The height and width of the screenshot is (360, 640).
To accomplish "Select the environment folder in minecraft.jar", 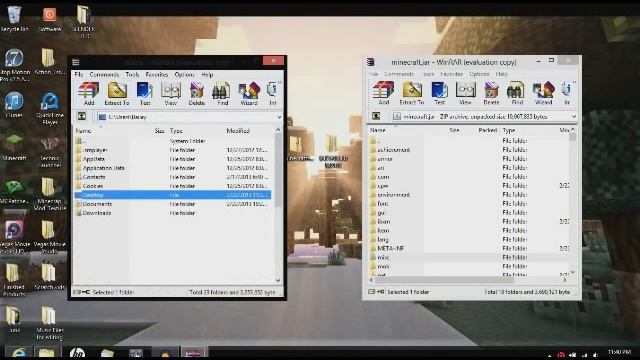I will tap(469, 195).
